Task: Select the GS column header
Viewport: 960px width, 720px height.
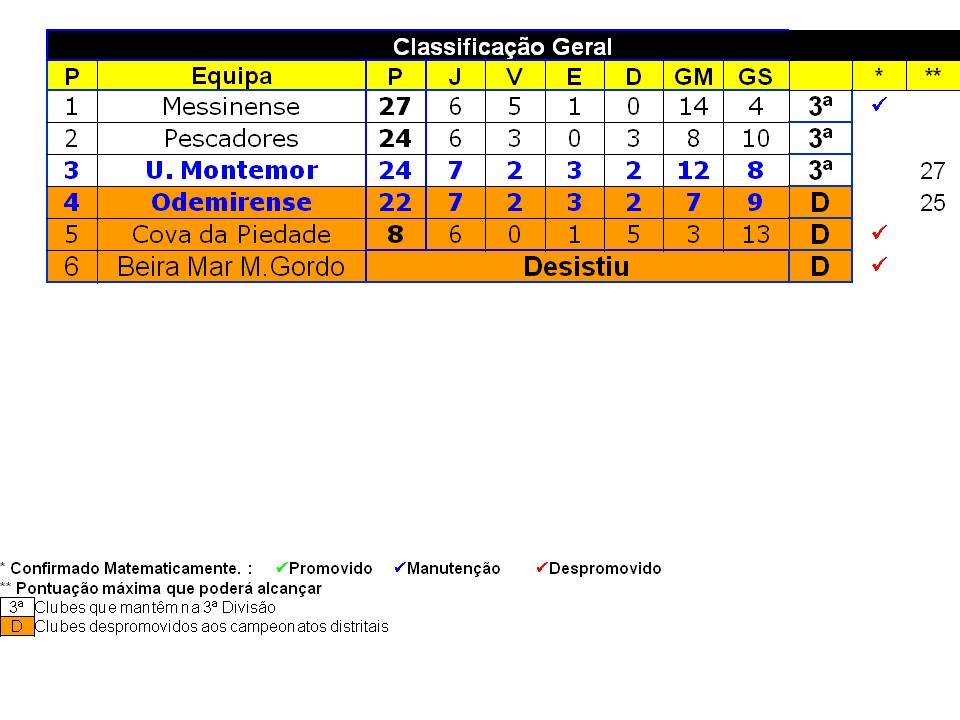Action: 756,76
